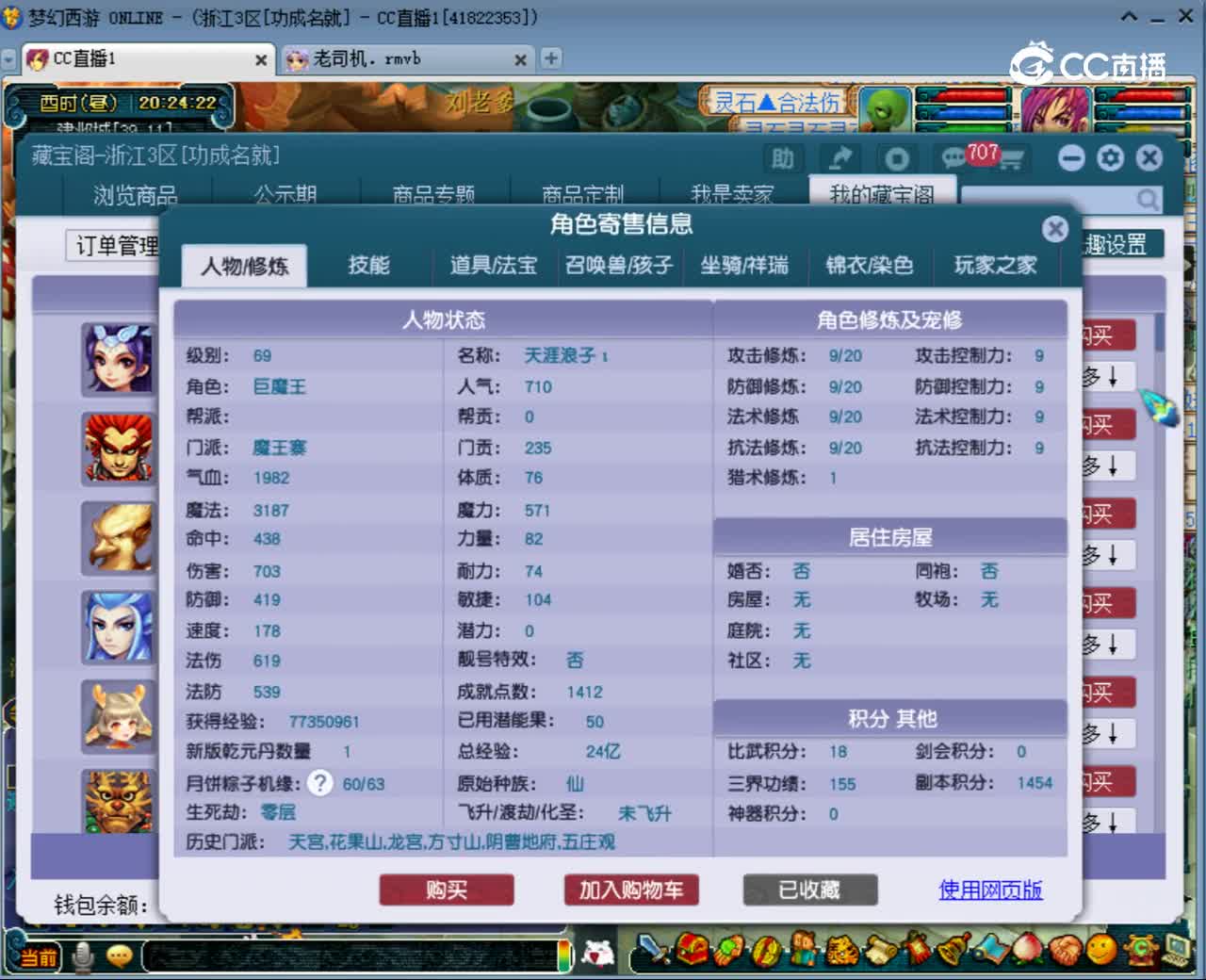Open the parchment scroll quest icon

point(879,952)
